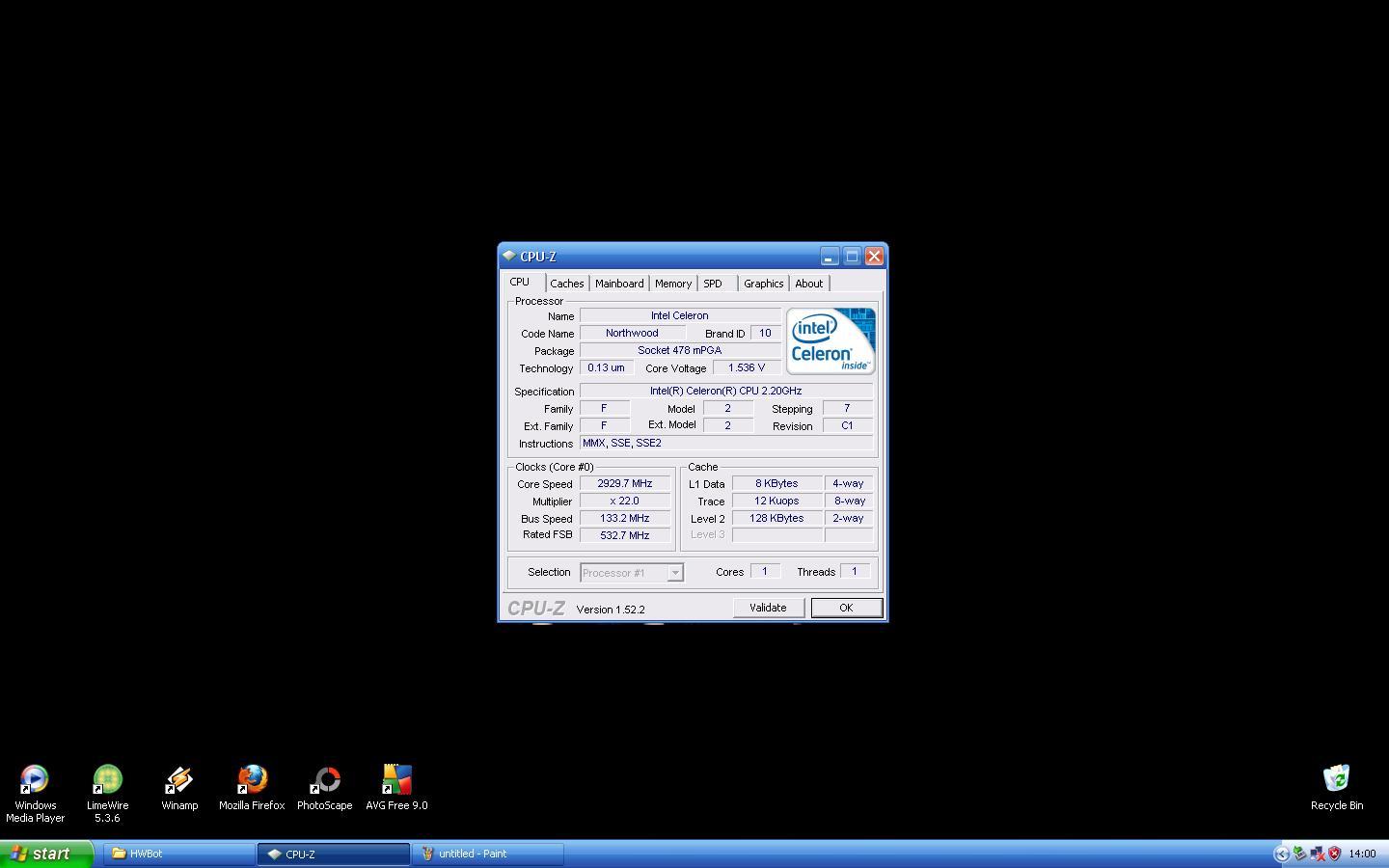1389x868 pixels.
Task: Switch to the Mainboard tab
Action: pyautogui.click(x=619, y=284)
